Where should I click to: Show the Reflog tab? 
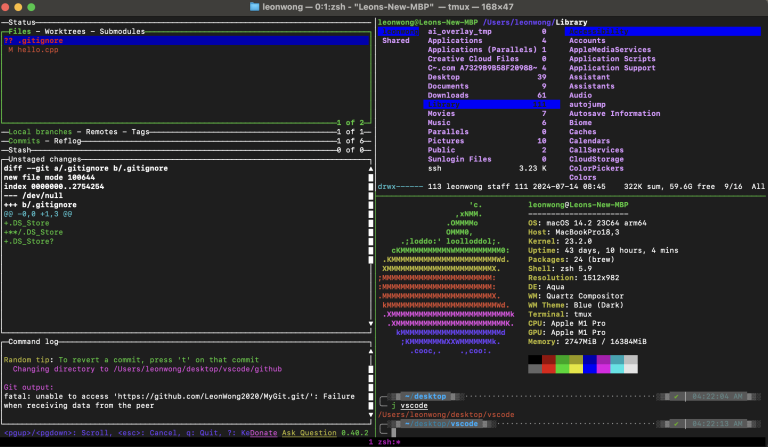[69, 140]
